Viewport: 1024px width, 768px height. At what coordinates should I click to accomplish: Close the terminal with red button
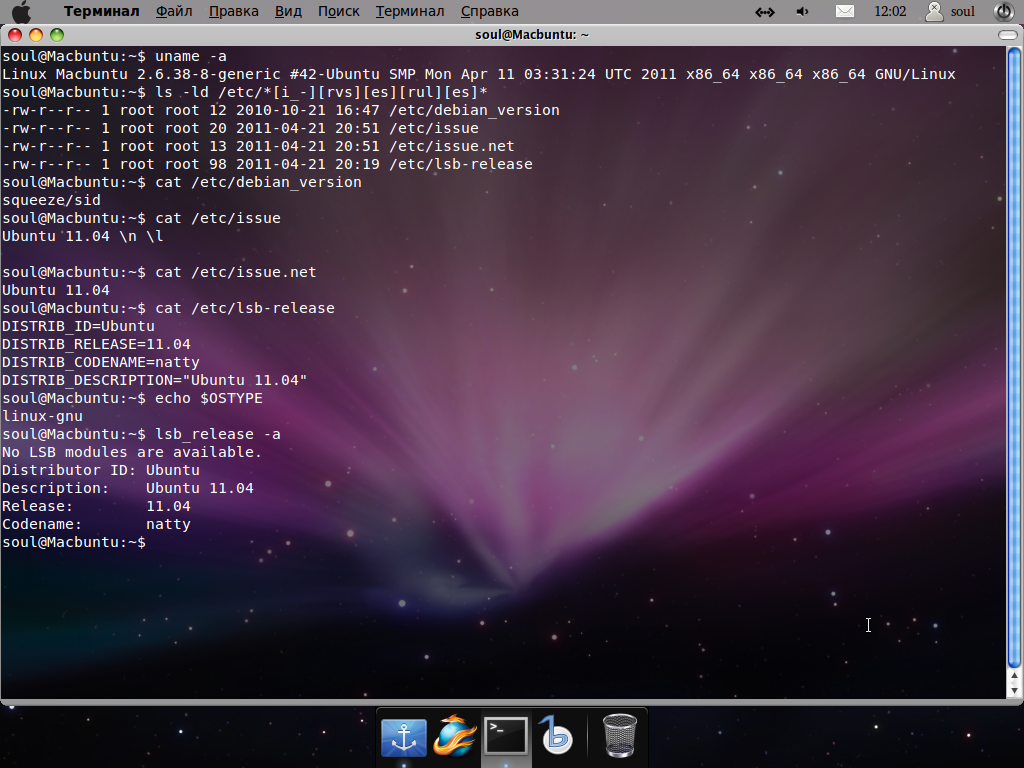[15, 35]
